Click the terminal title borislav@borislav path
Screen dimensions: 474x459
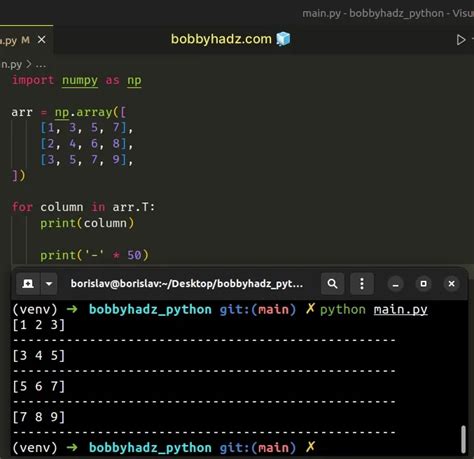tap(187, 284)
